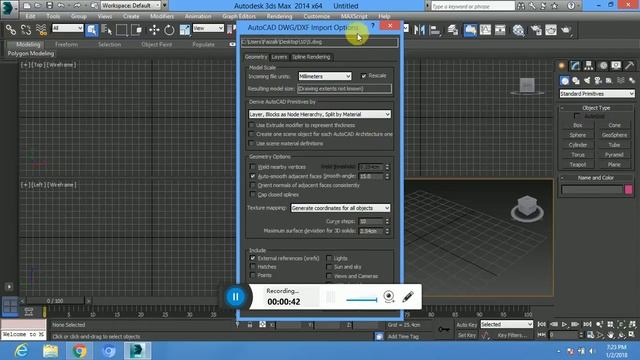Enable Use scene material definitions checkbox
Image resolution: width=640 pixels, height=360 pixels.
(251, 144)
